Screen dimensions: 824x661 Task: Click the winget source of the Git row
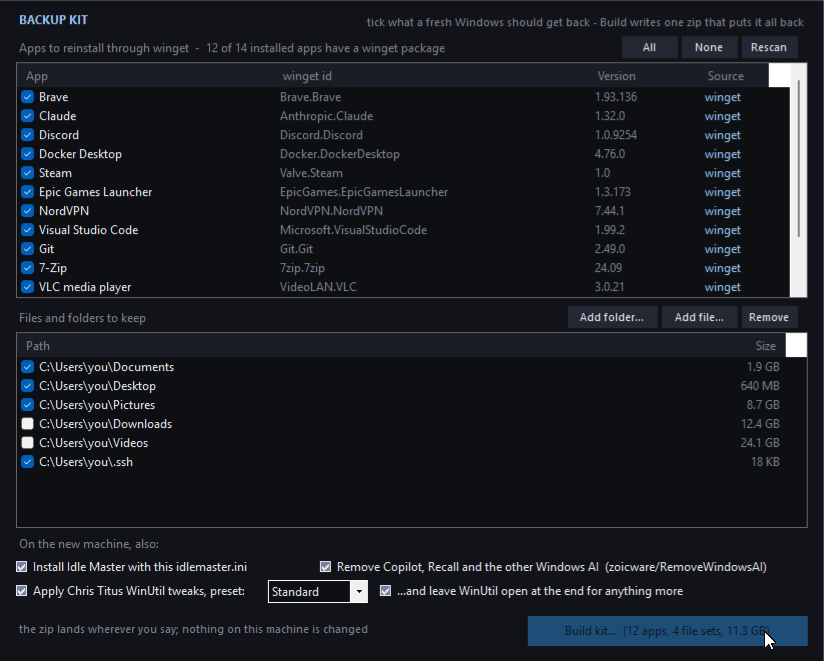[723, 249]
